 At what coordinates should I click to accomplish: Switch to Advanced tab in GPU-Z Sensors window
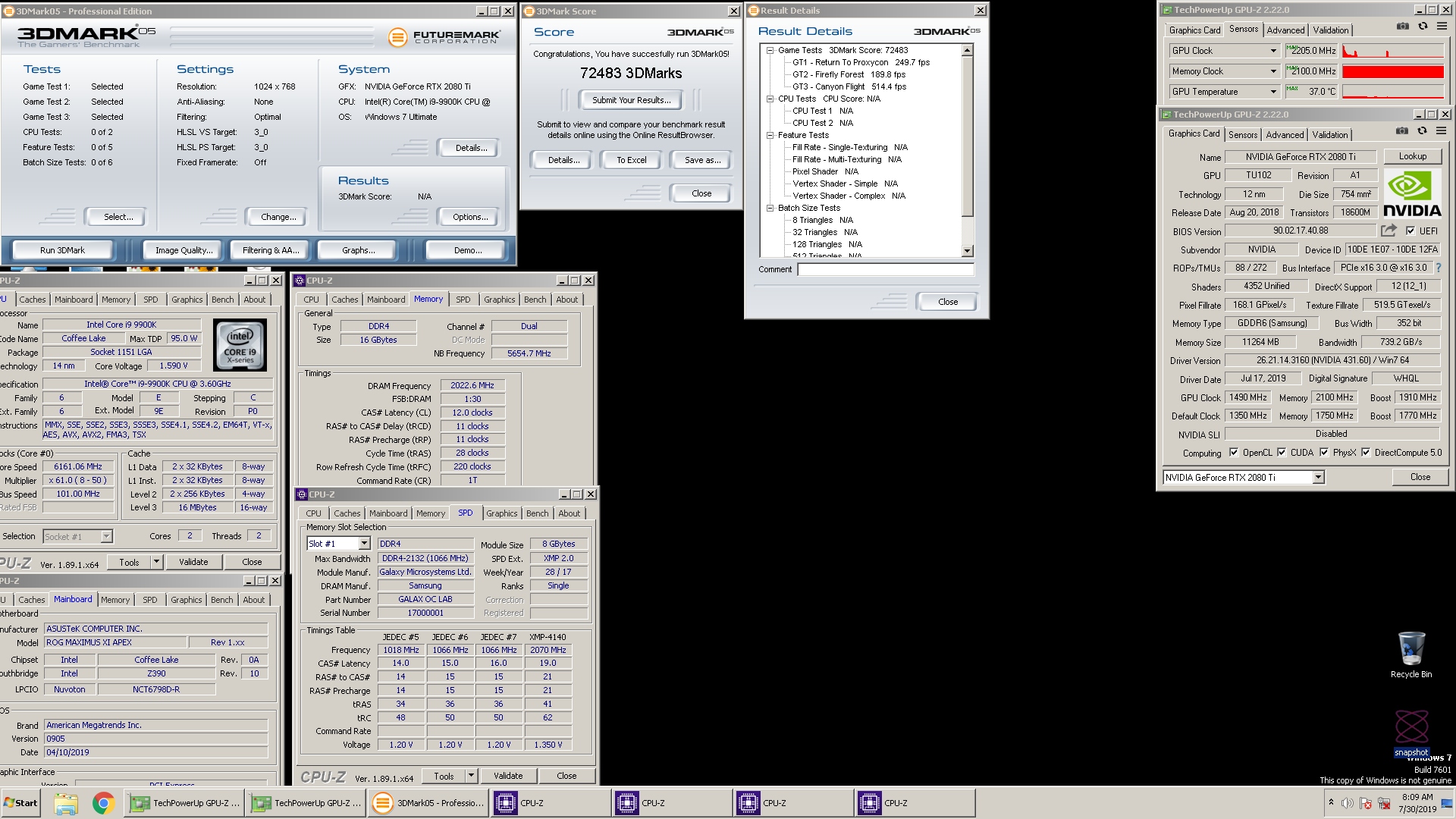[x=1285, y=30]
